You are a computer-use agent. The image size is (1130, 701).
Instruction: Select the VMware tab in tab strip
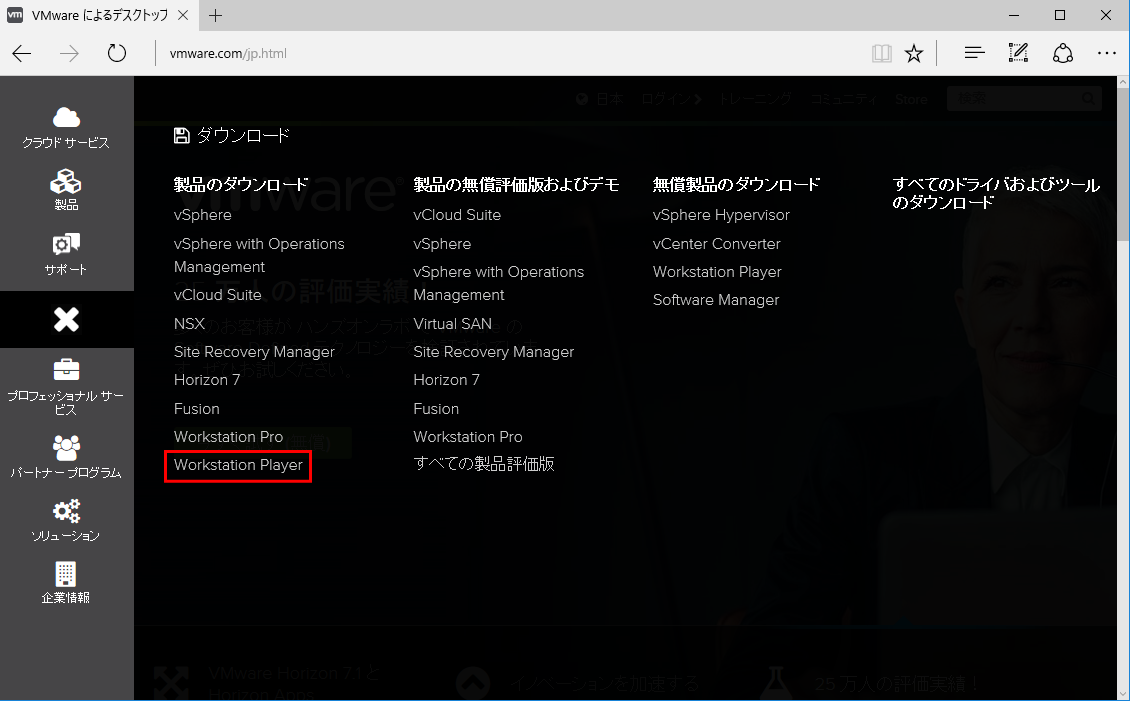click(x=98, y=15)
